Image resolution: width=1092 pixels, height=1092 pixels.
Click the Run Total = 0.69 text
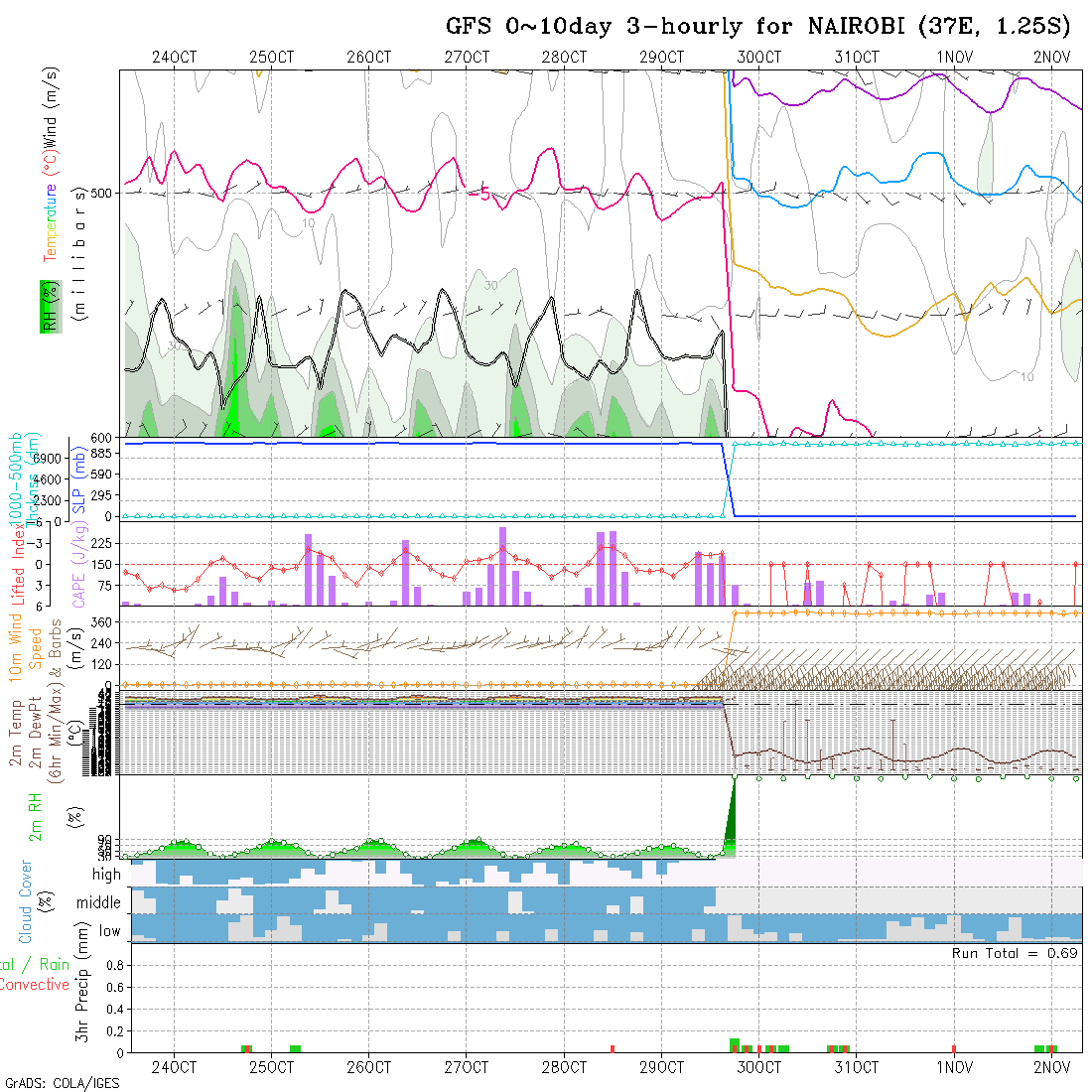(1015, 953)
